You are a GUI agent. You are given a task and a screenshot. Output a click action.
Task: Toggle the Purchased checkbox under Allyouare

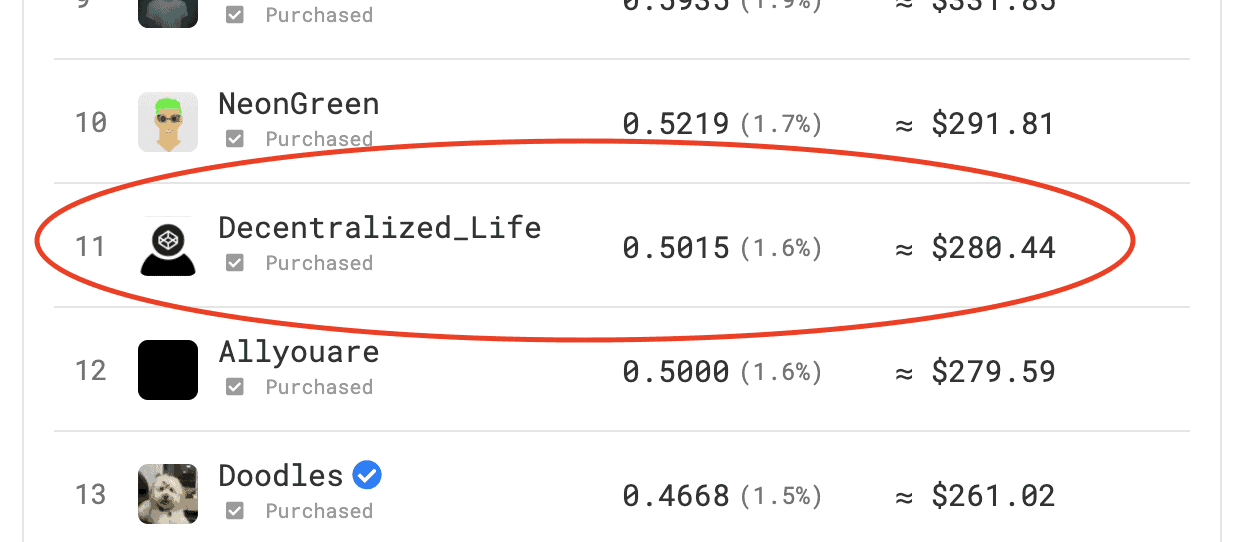pos(235,387)
